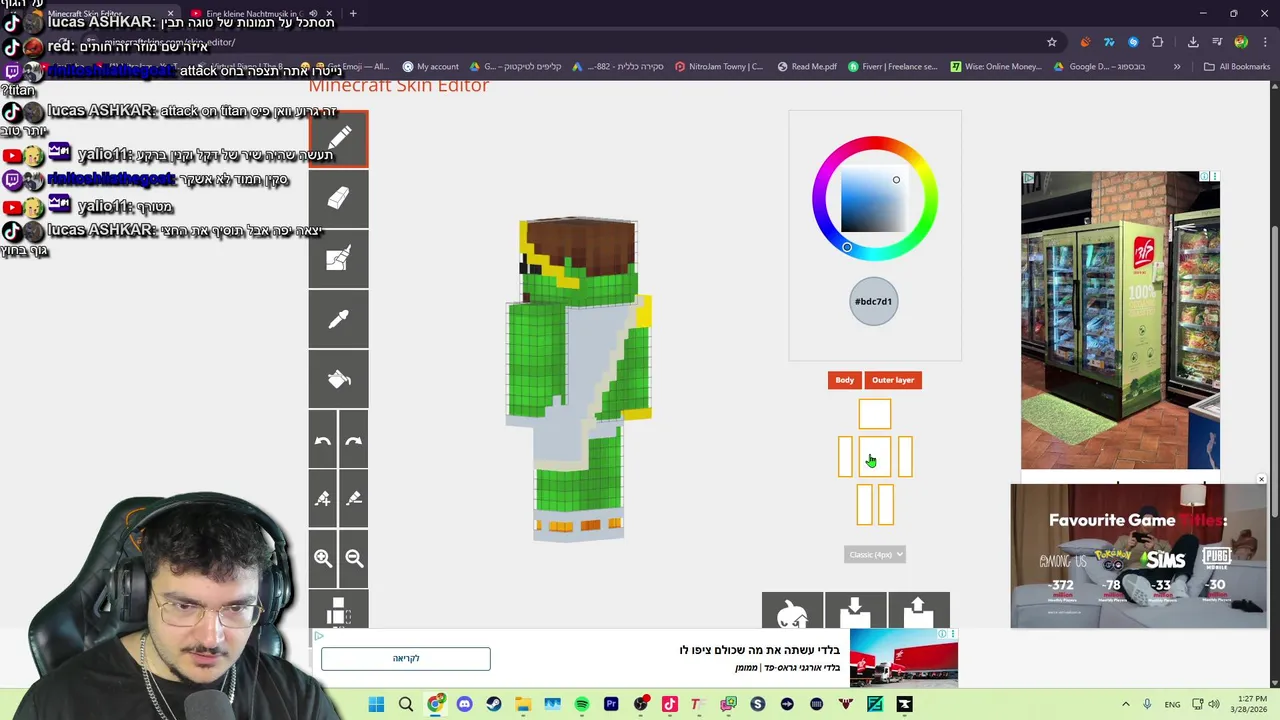1280x720 pixels.
Task: Select the darken color (−) tool
Action: pos(354,498)
